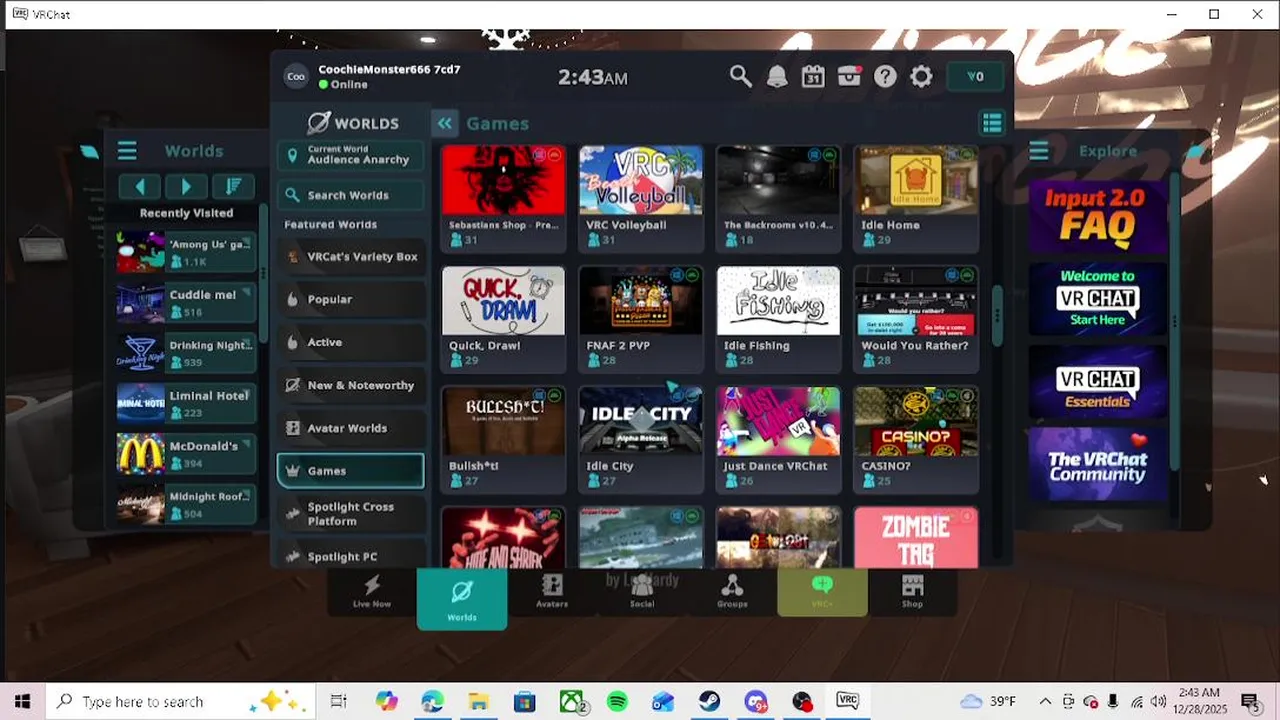Click sort icon in Recently Visited panel
The image size is (1280, 720).
click(x=232, y=187)
